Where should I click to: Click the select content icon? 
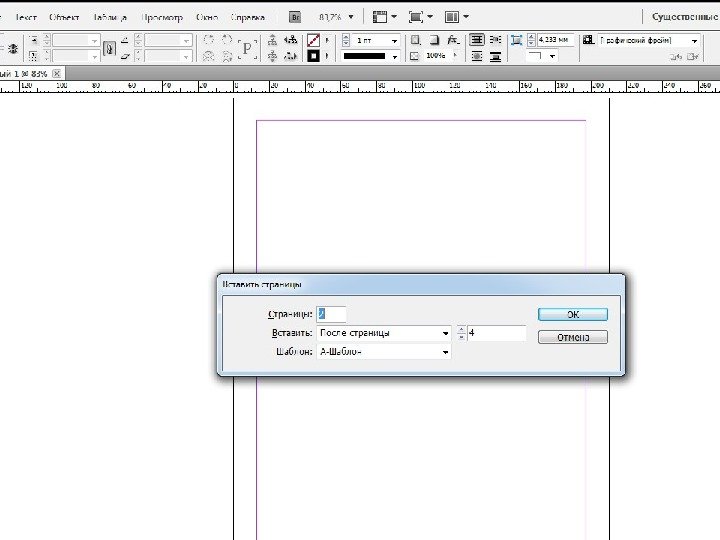[272, 56]
